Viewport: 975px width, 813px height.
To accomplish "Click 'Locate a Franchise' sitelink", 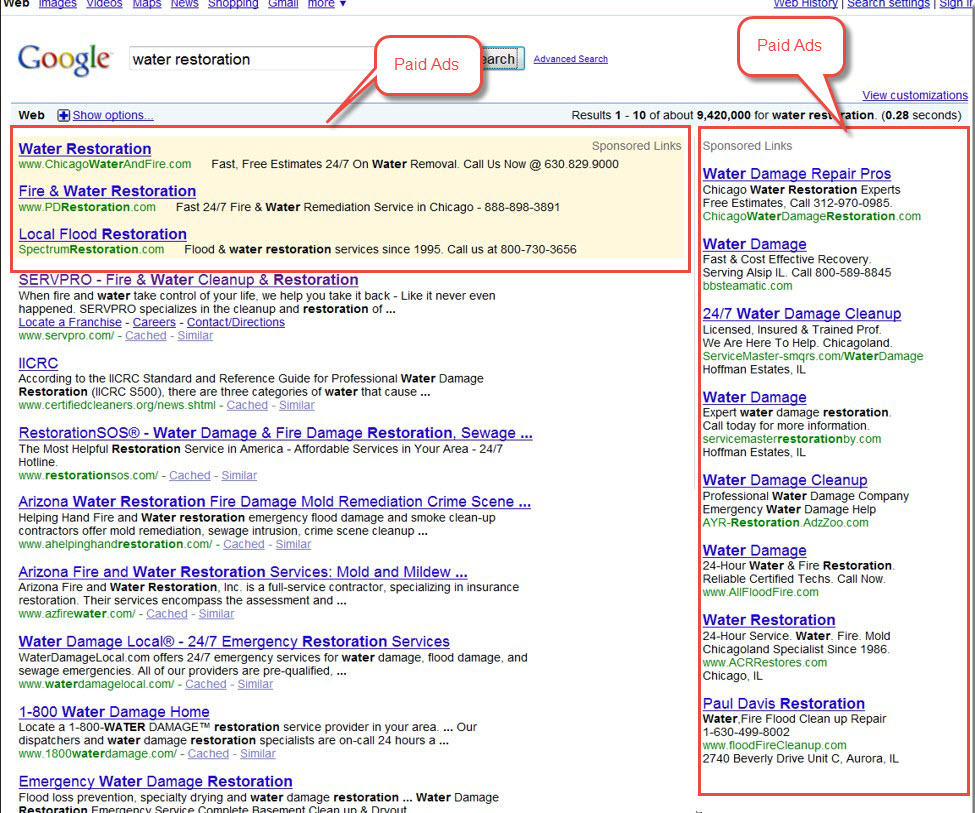I will click(70, 322).
